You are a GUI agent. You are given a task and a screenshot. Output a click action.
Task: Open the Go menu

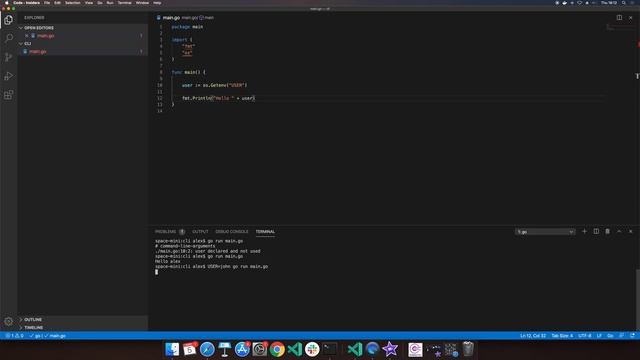click(x=100, y=3)
